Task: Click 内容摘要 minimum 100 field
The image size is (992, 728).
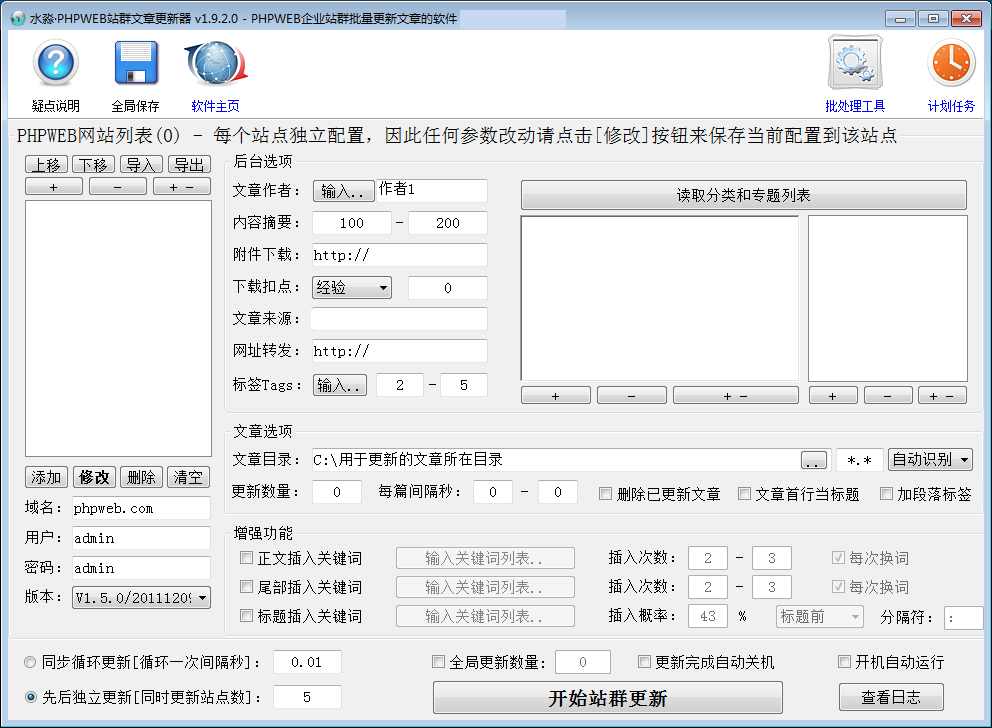Action: [352, 223]
